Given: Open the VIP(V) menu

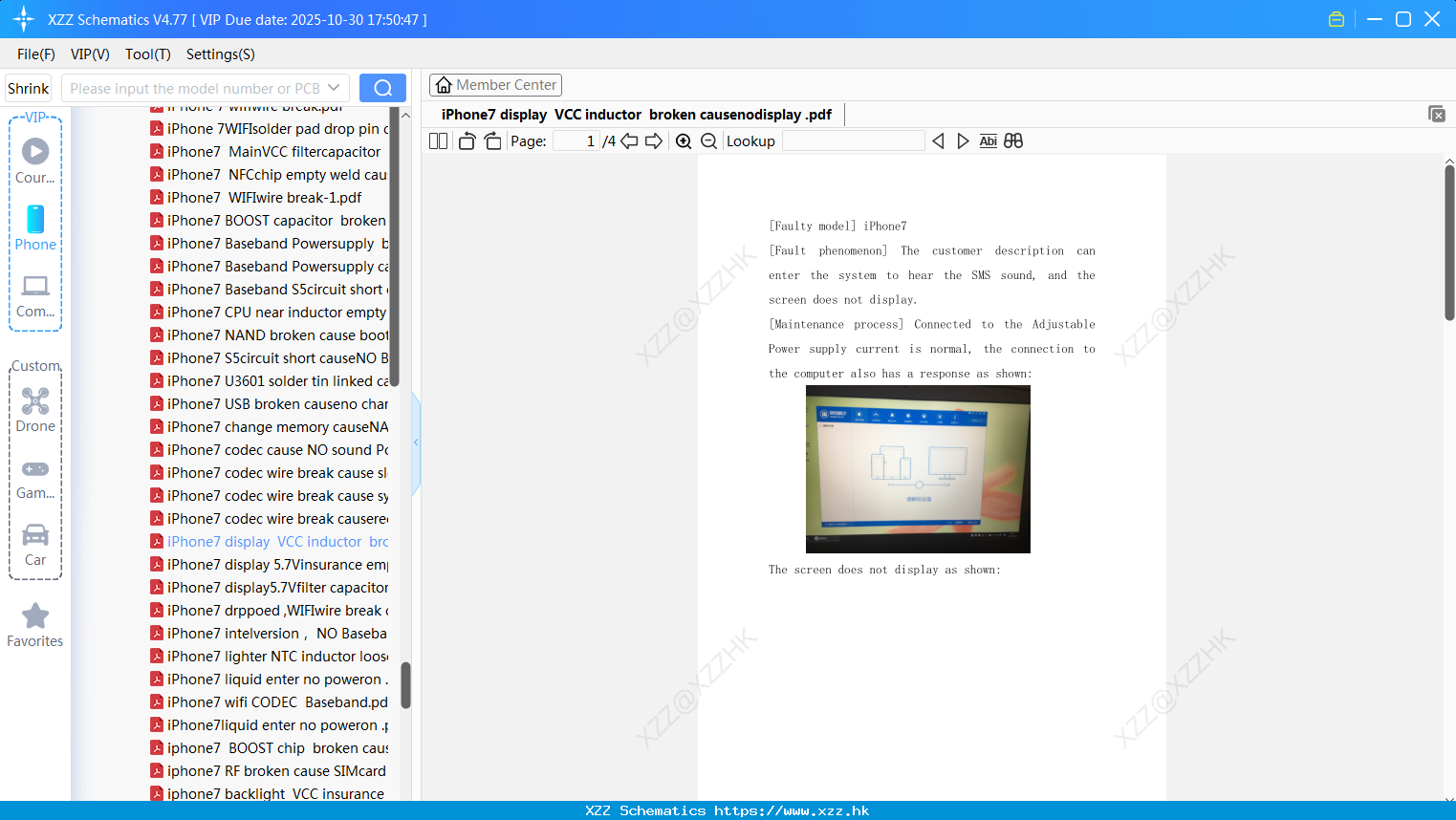Looking at the screenshot, I should click(90, 54).
